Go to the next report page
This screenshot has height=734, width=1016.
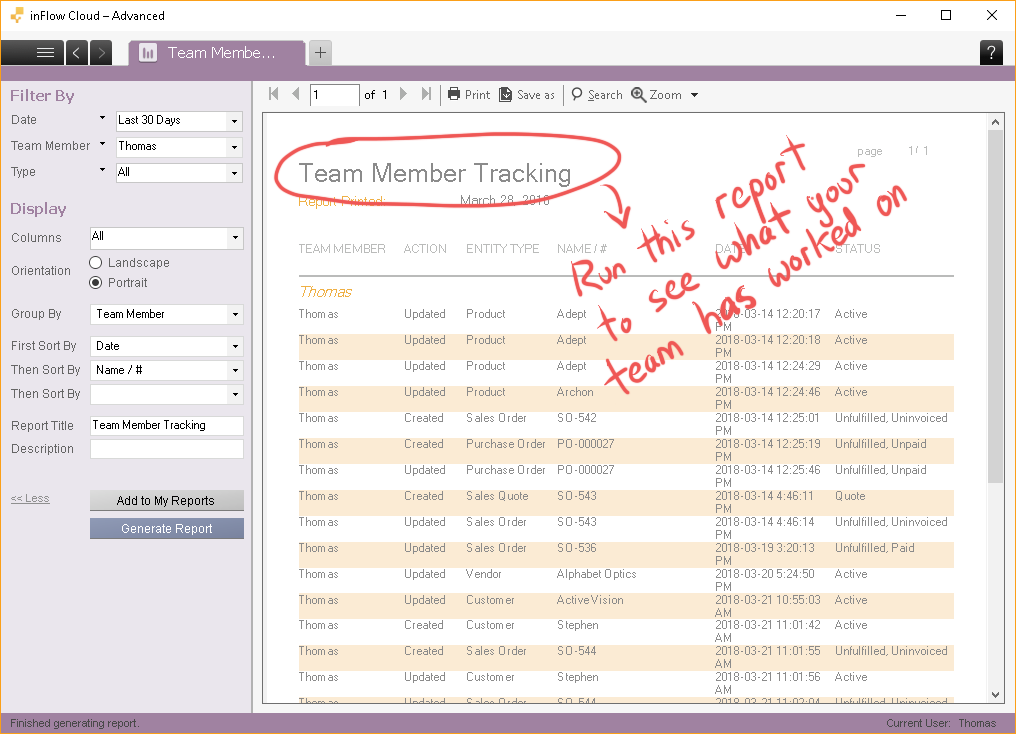[x=403, y=94]
